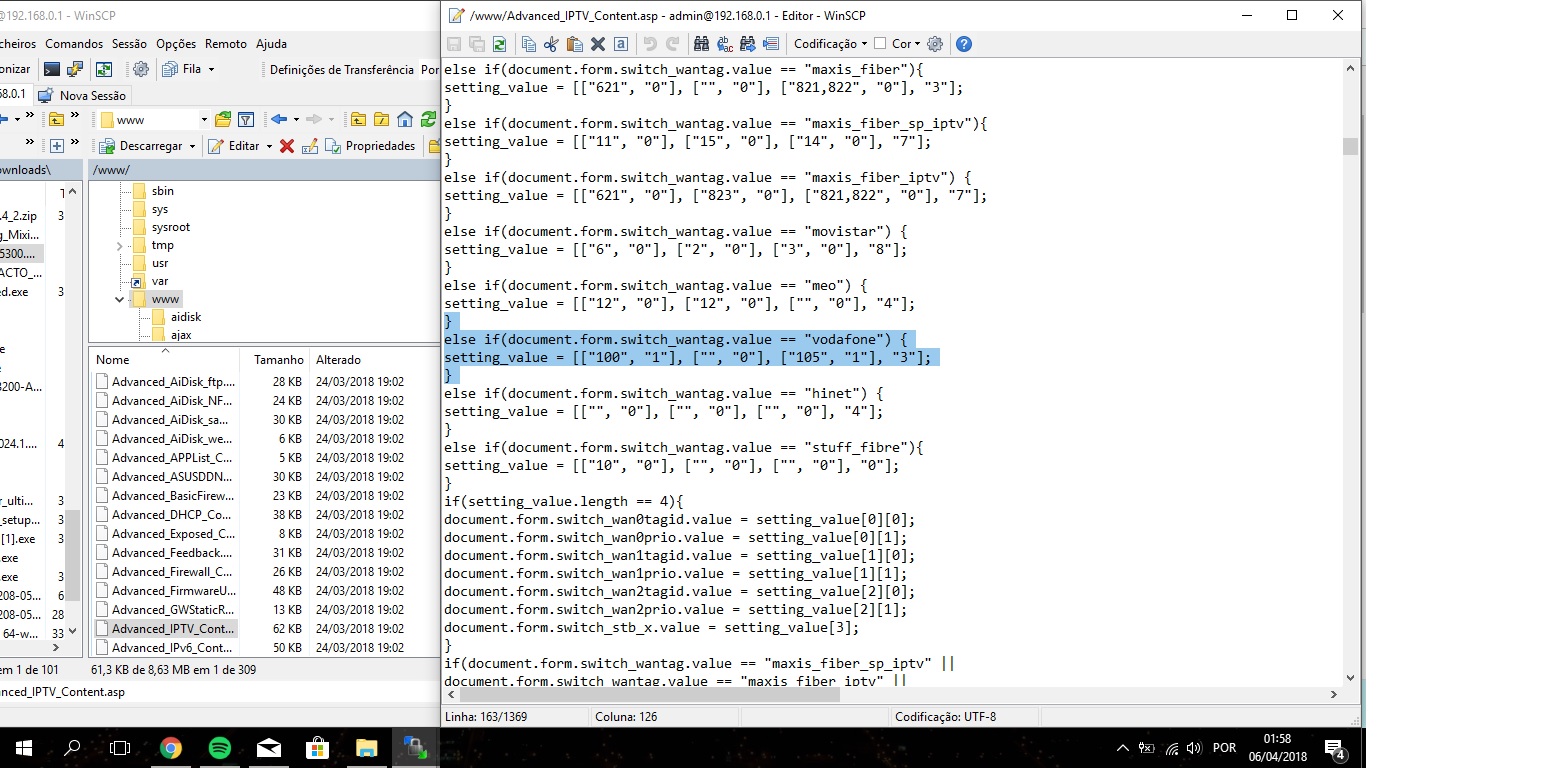Expand the Descarregar dropdown arrow
Image resolution: width=1548 pixels, height=768 pixels.
(192, 146)
